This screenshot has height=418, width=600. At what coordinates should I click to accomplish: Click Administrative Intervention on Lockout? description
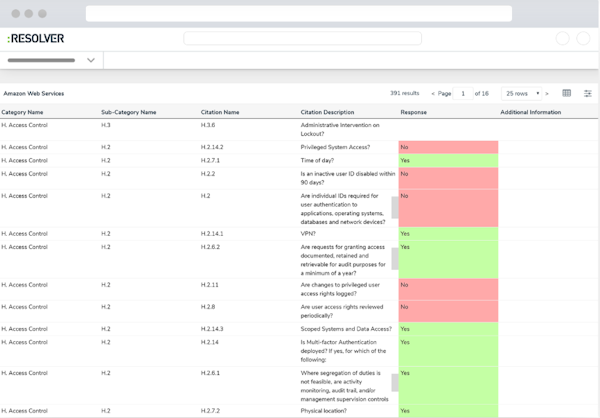point(340,129)
